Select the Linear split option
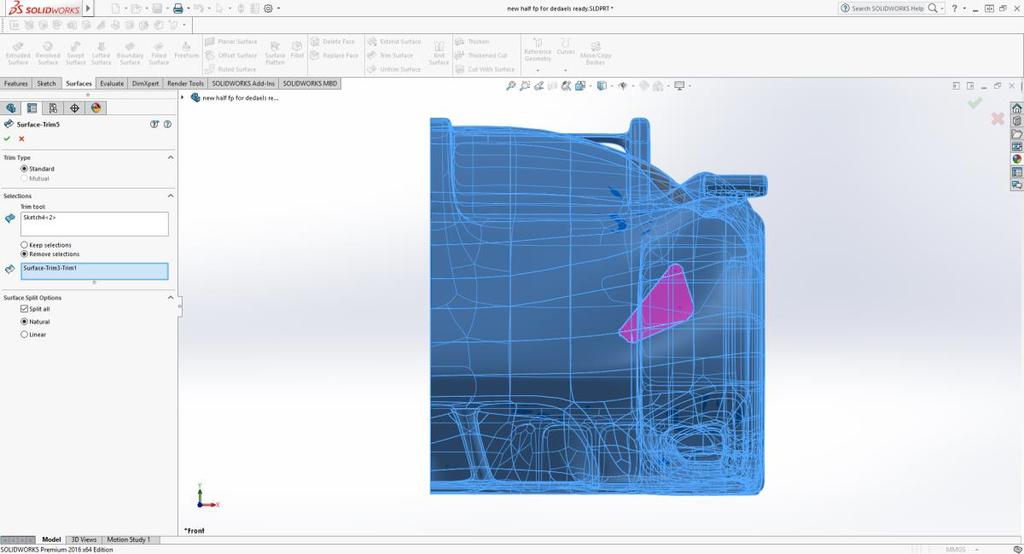The image size is (1024, 554). coord(24,334)
